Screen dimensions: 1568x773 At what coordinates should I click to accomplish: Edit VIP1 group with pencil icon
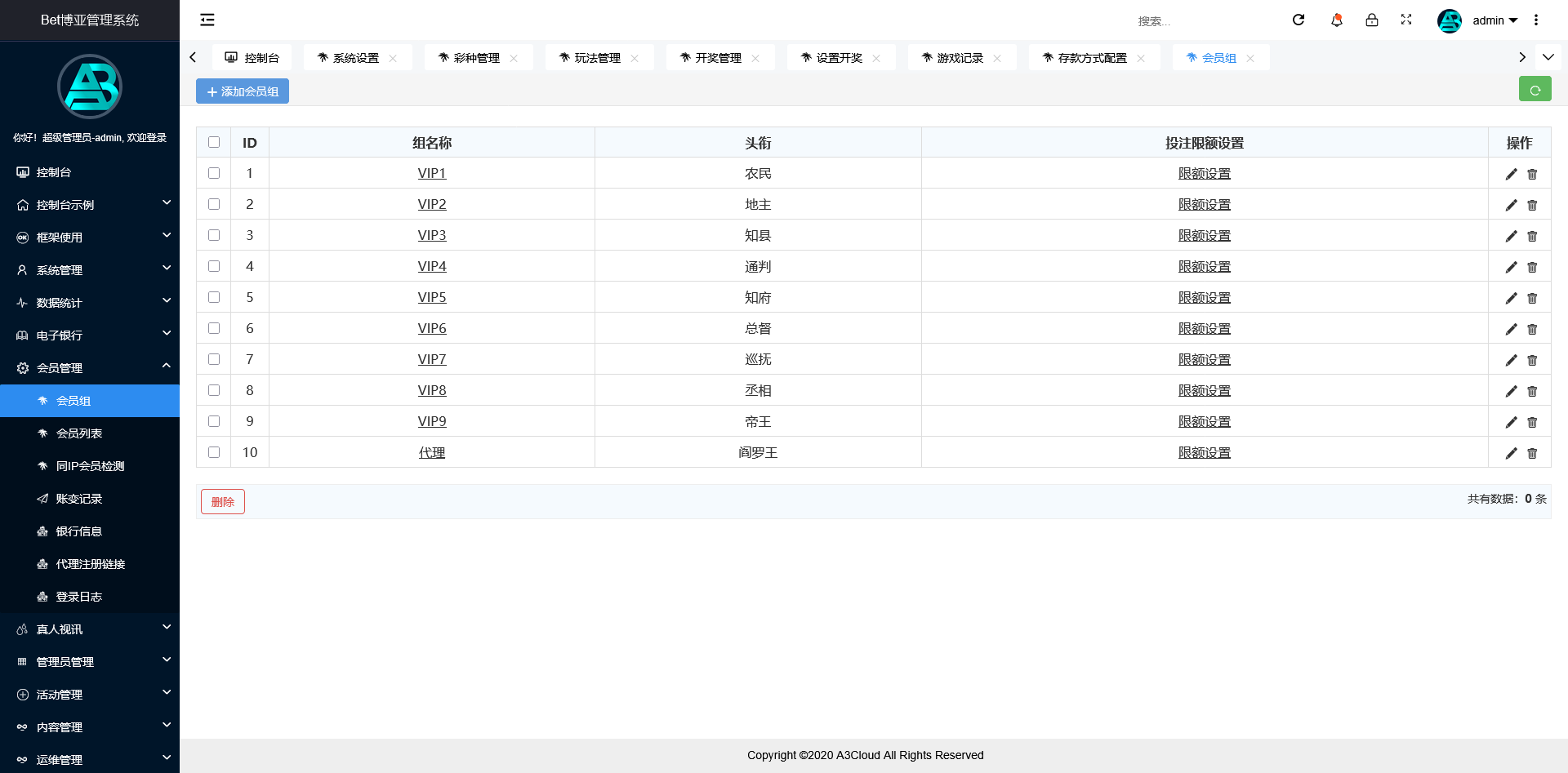[1512, 174]
